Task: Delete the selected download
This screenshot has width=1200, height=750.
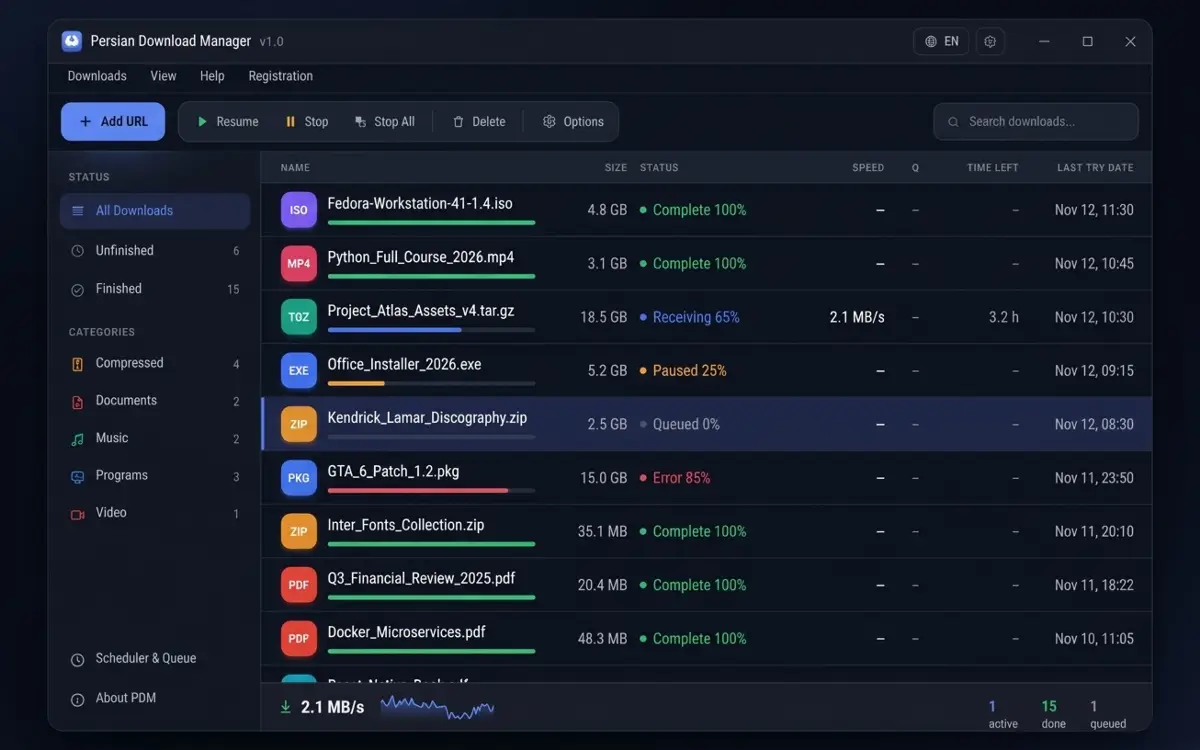Action: tap(479, 122)
